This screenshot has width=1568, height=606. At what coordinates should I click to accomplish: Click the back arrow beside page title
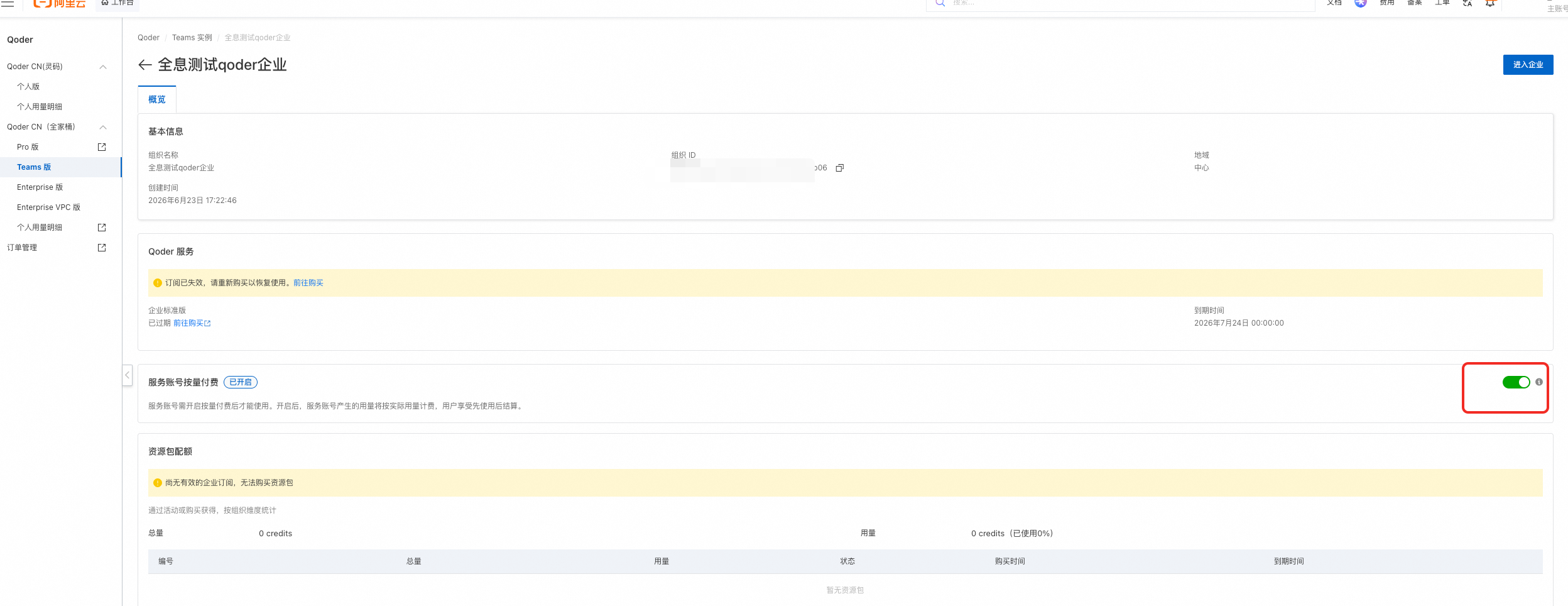[145, 65]
